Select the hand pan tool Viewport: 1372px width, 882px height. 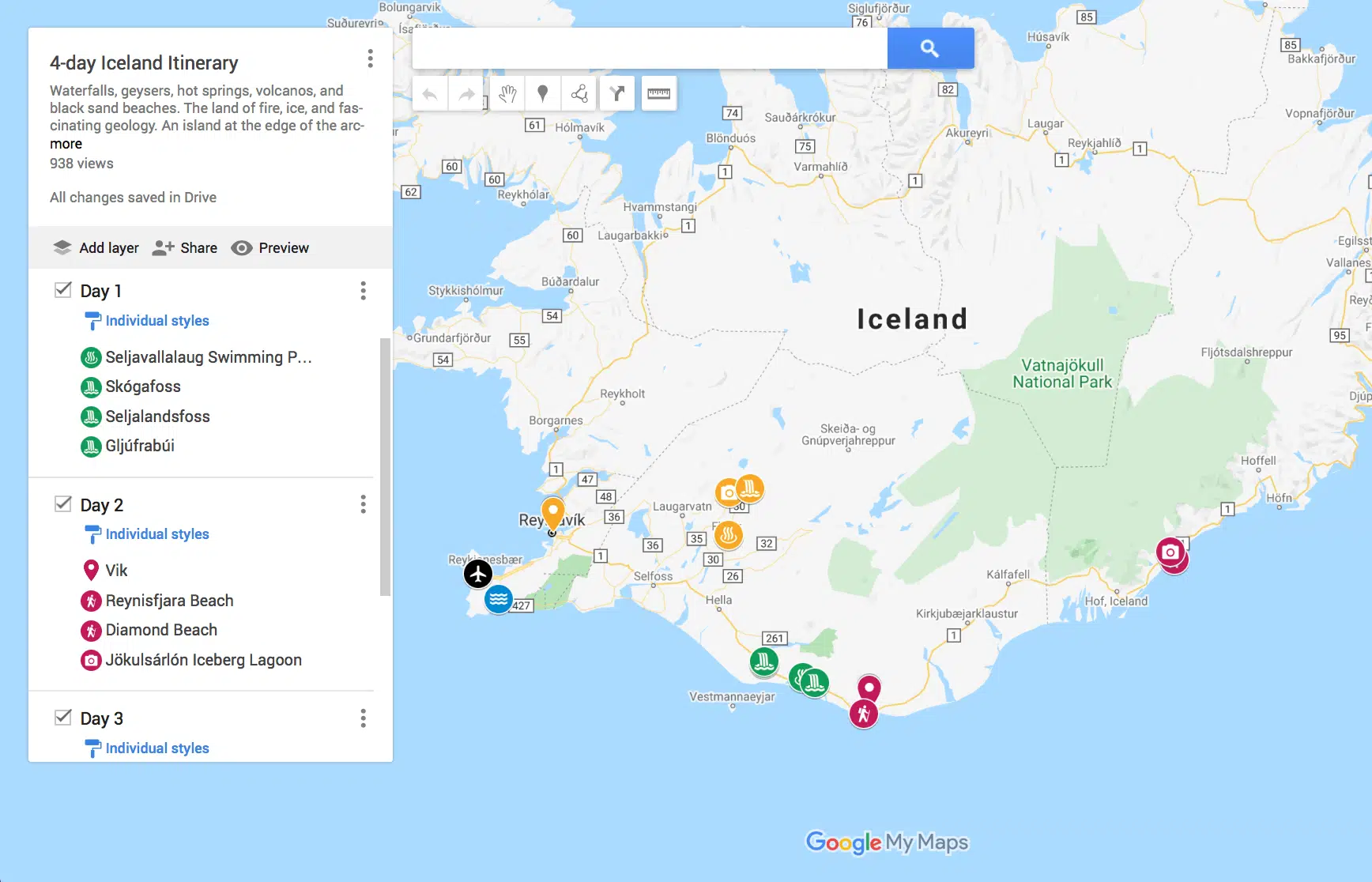tap(507, 94)
